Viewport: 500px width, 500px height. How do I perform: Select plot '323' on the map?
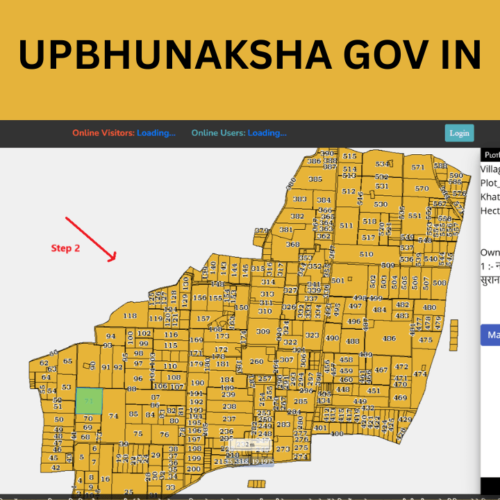(x=312, y=335)
